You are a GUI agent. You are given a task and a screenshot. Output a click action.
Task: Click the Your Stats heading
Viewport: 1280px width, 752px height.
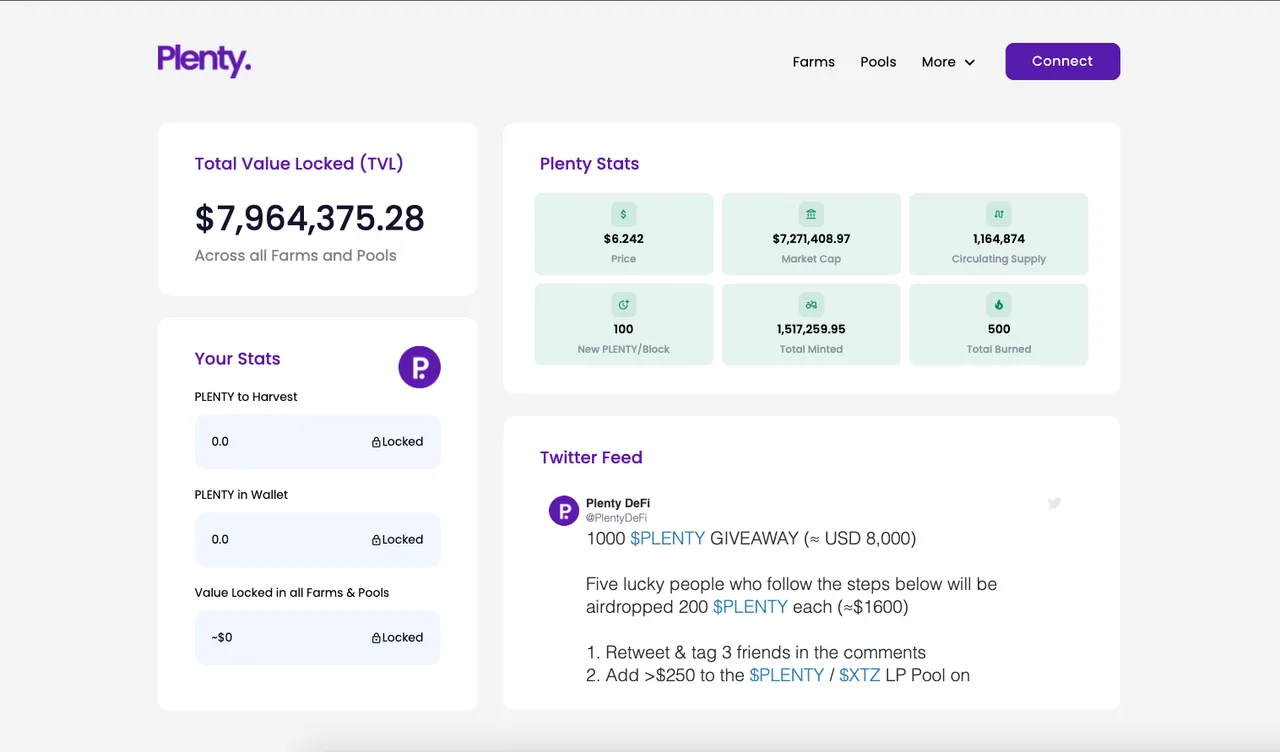[237, 359]
